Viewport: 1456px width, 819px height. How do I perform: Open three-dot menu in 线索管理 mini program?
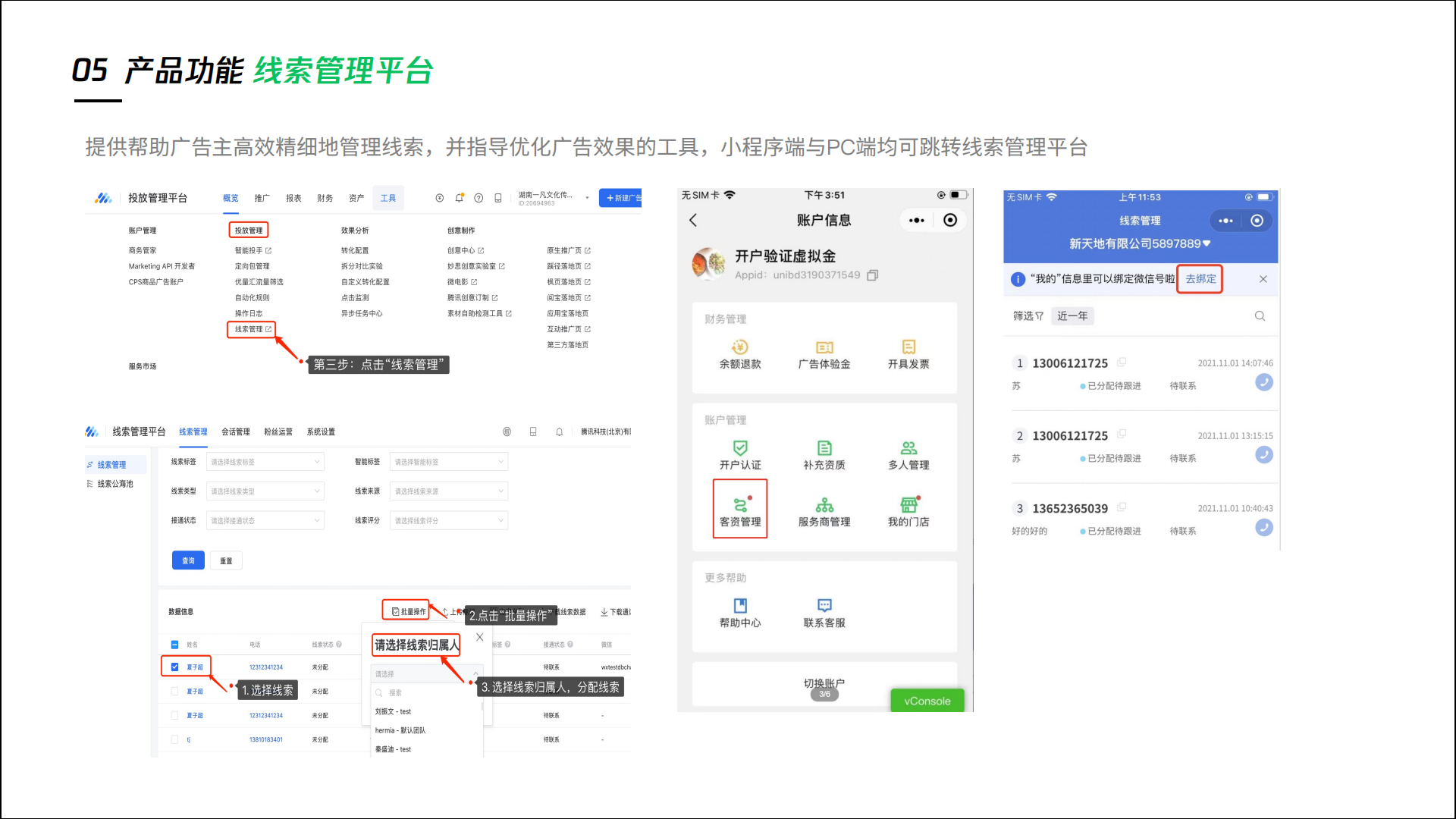click(x=1225, y=221)
